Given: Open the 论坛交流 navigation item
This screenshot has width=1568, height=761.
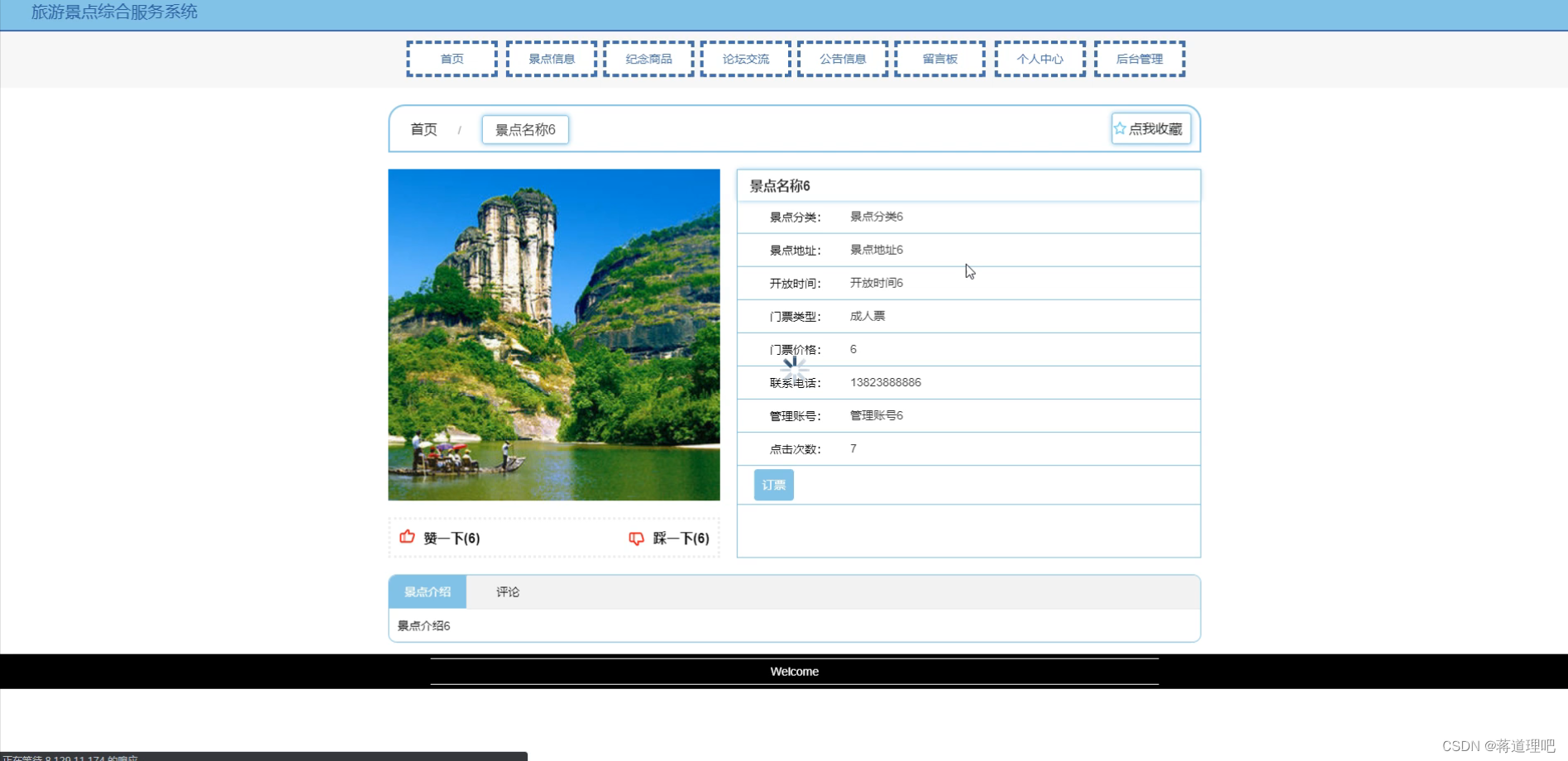Looking at the screenshot, I should pos(745,58).
